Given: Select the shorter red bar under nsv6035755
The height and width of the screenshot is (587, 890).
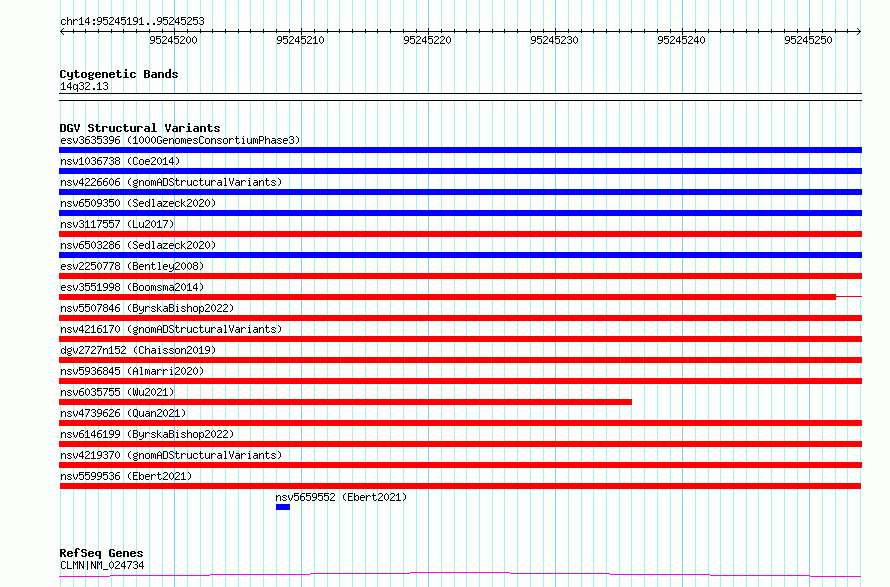Looking at the screenshot, I should (x=346, y=402).
